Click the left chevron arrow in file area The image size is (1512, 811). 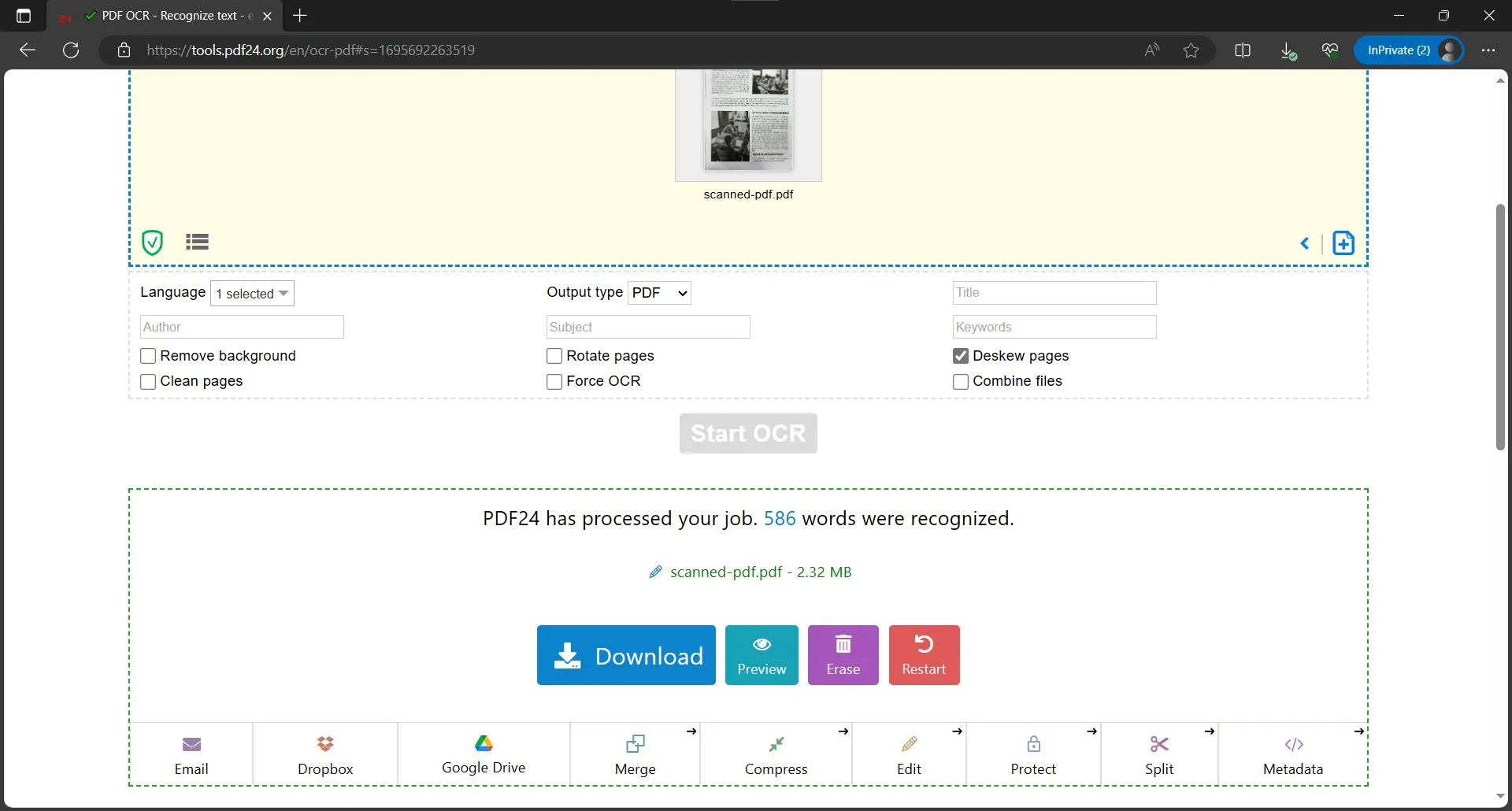tap(1305, 243)
